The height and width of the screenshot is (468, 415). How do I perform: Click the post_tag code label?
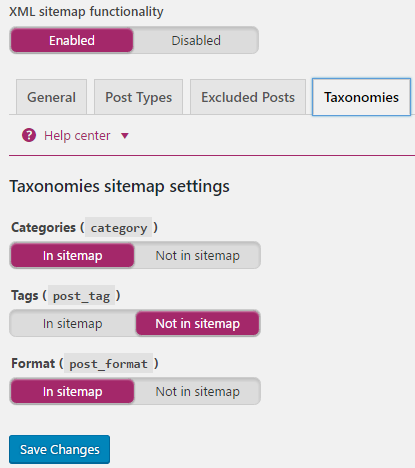[x=81, y=296]
